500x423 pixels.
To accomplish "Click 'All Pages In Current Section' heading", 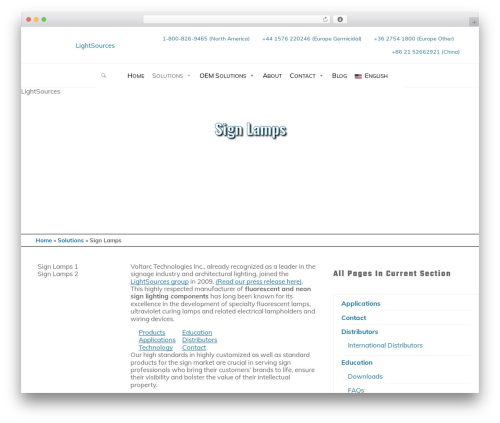I will [x=392, y=273].
